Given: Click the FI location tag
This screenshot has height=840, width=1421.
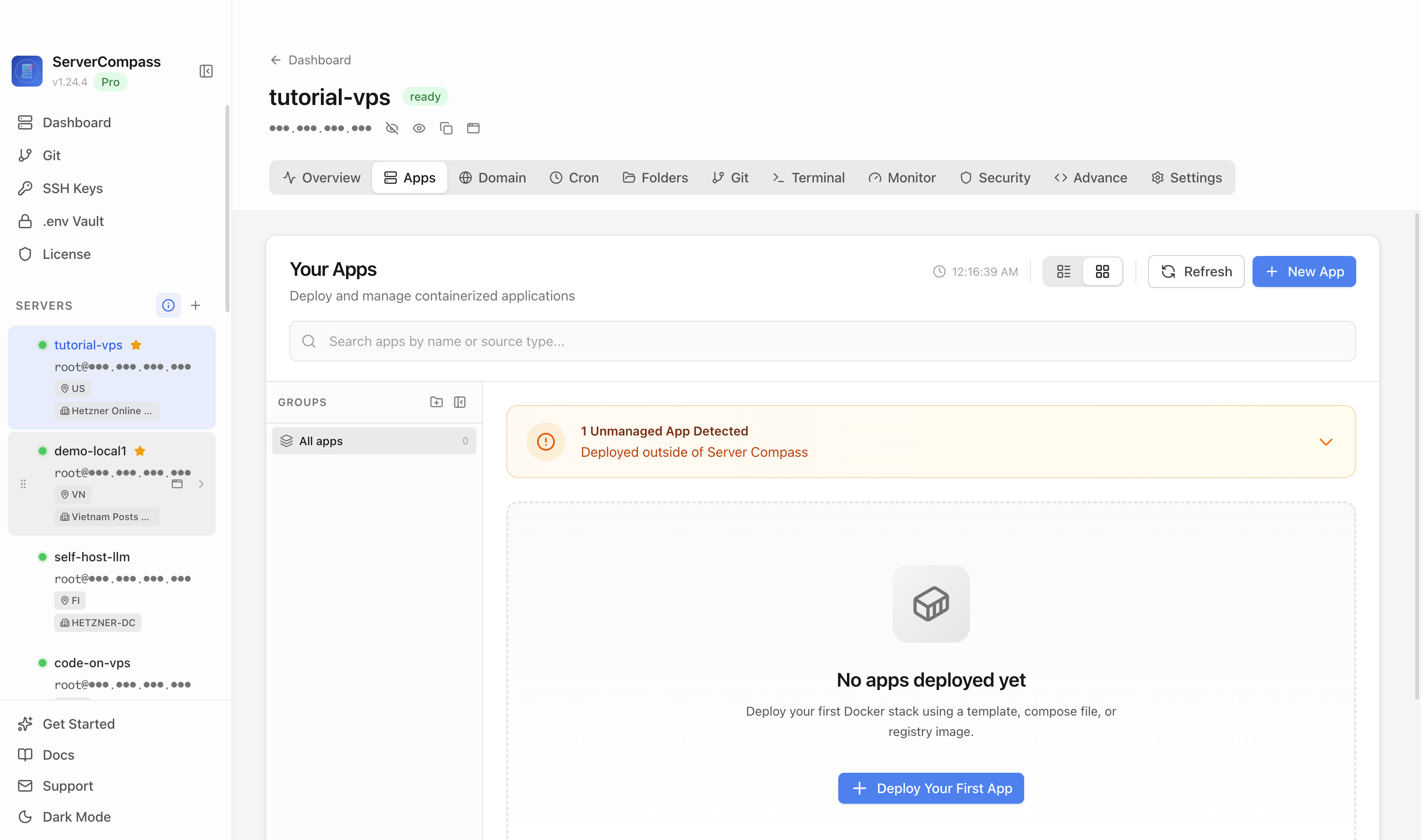Looking at the screenshot, I should [x=70, y=600].
